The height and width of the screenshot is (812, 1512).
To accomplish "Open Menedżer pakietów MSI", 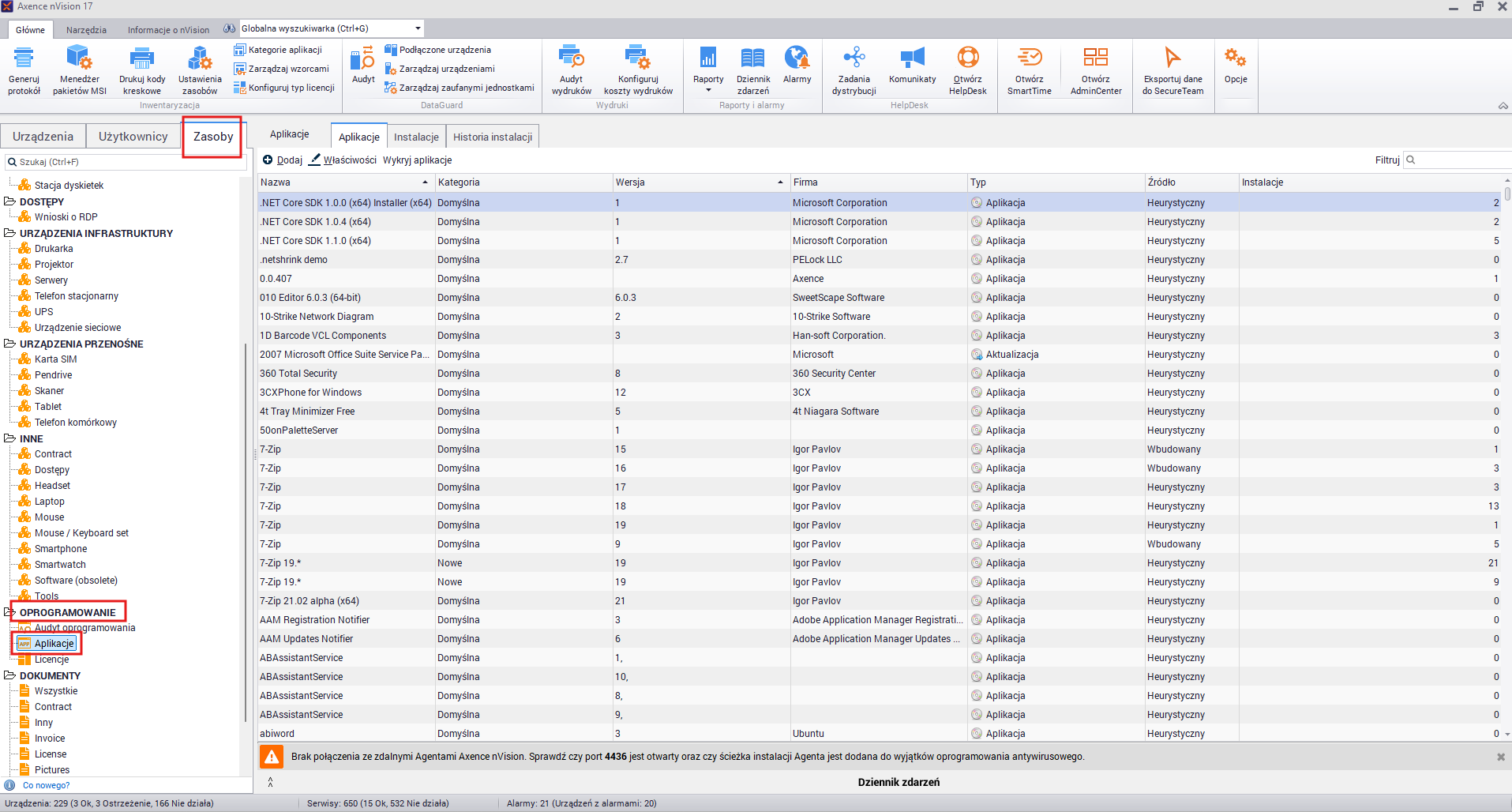I will coord(79,59).
